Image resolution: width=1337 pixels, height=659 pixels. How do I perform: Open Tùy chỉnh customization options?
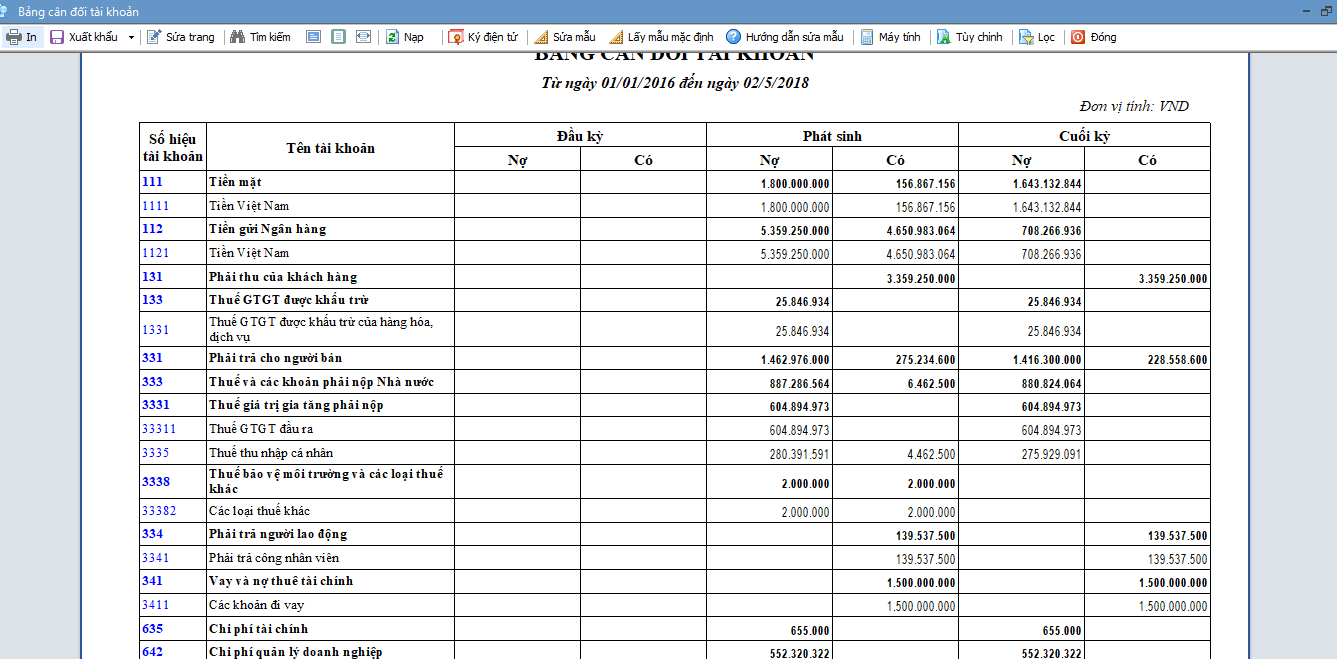pyautogui.click(x=970, y=37)
